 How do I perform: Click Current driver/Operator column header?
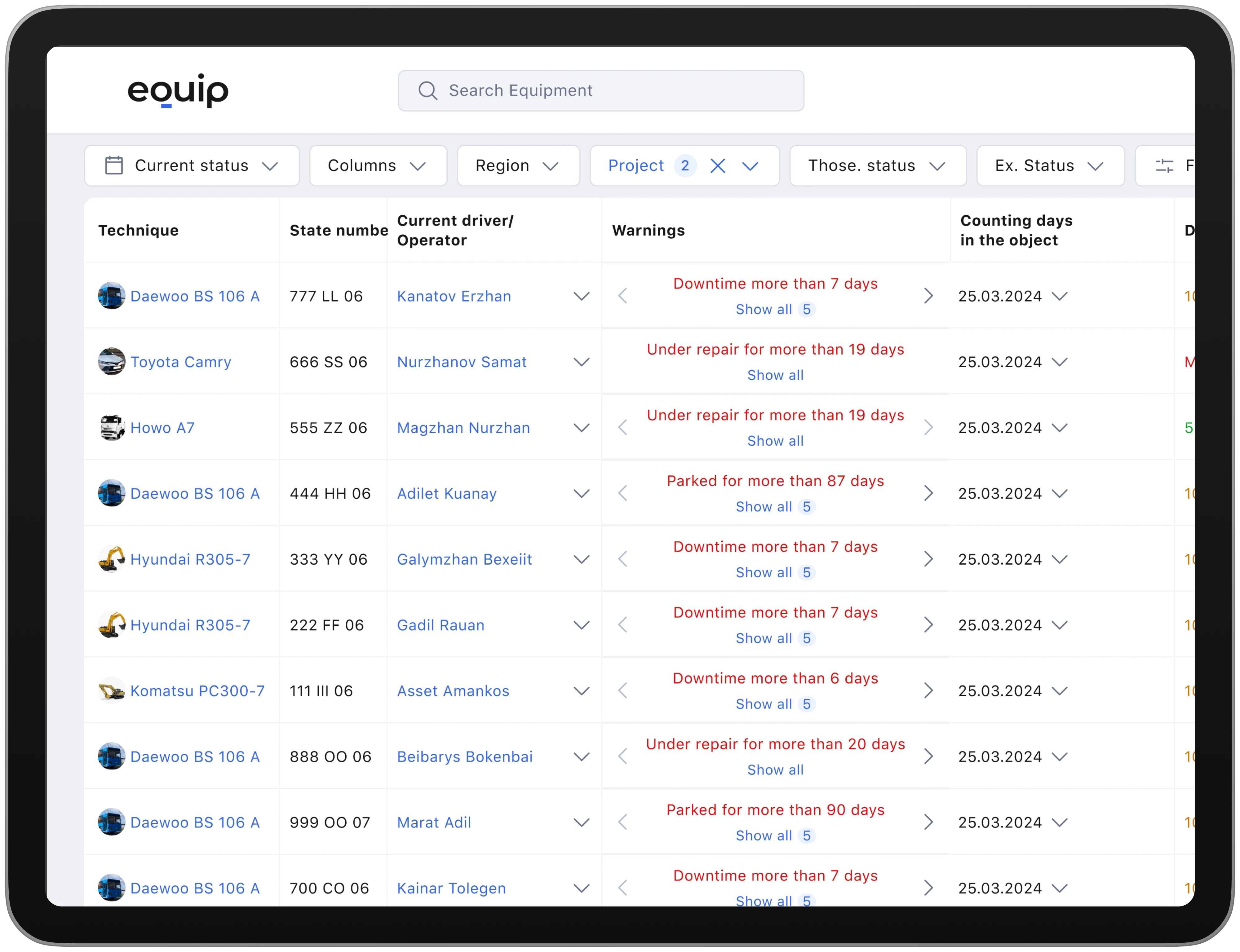455,230
